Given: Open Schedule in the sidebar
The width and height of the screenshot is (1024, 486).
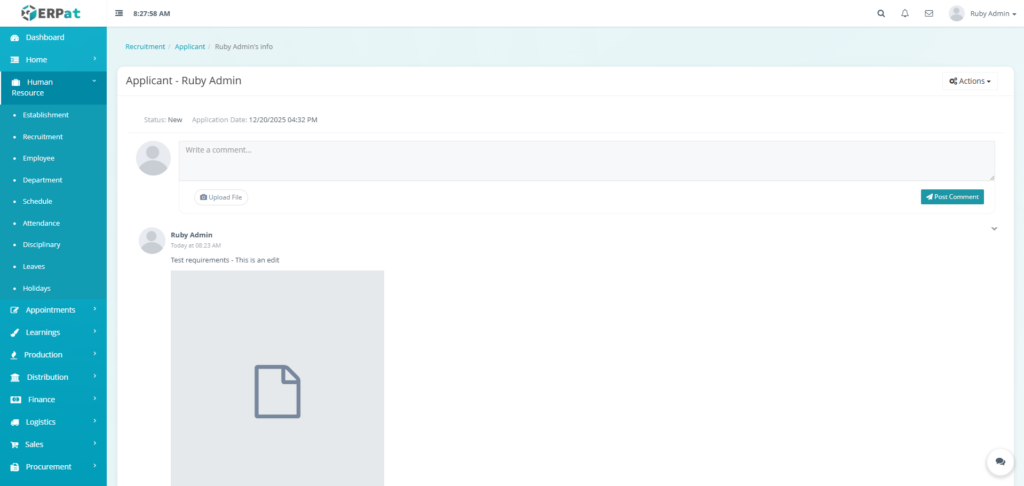Looking at the screenshot, I should [x=37, y=202].
